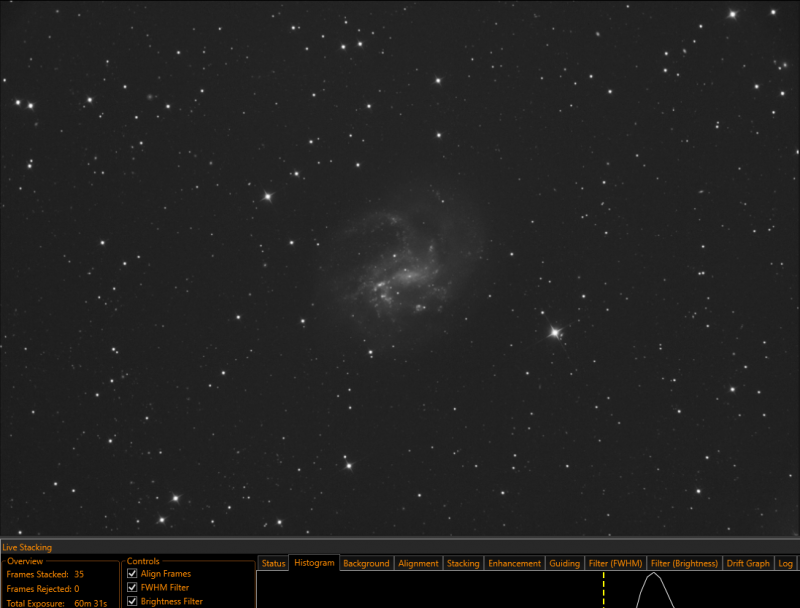Switch to the Guiding tab
Screen dimensions: 800x608
pos(564,563)
